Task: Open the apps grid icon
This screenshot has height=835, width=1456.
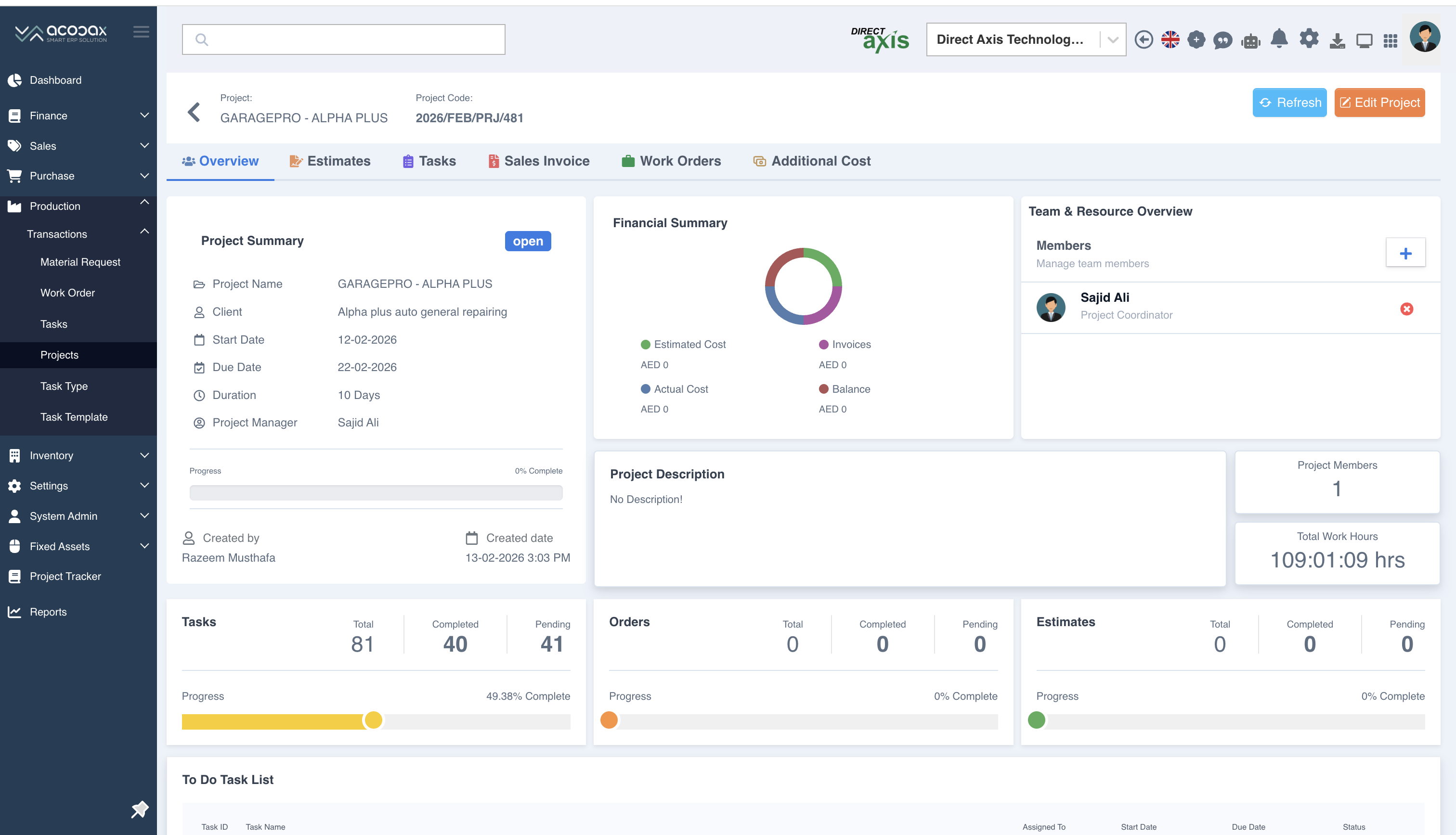Action: tap(1390, 40)
